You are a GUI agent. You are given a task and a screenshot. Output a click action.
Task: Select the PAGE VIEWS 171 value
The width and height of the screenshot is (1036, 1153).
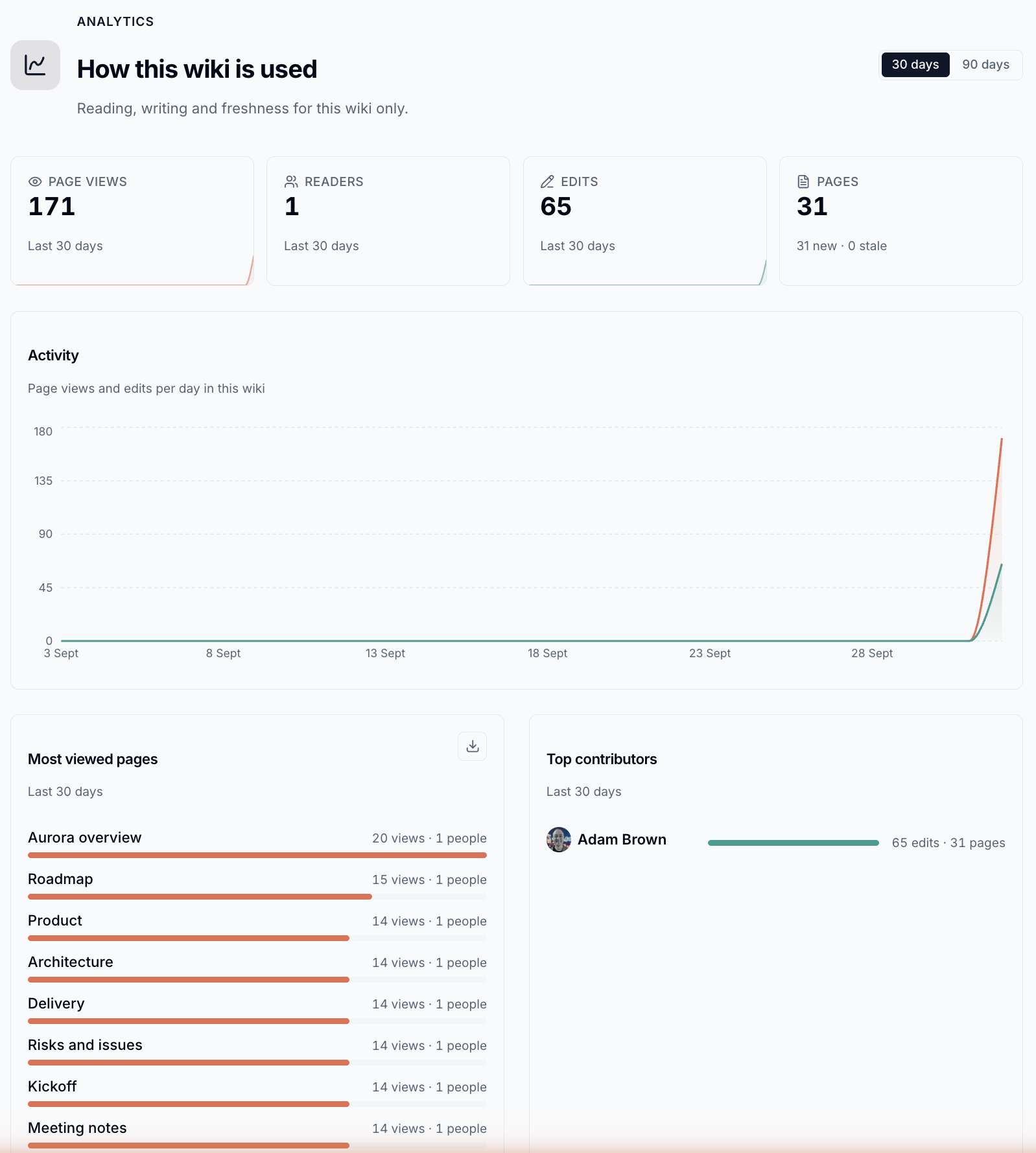pyautogui.click(x=52, y=206)
